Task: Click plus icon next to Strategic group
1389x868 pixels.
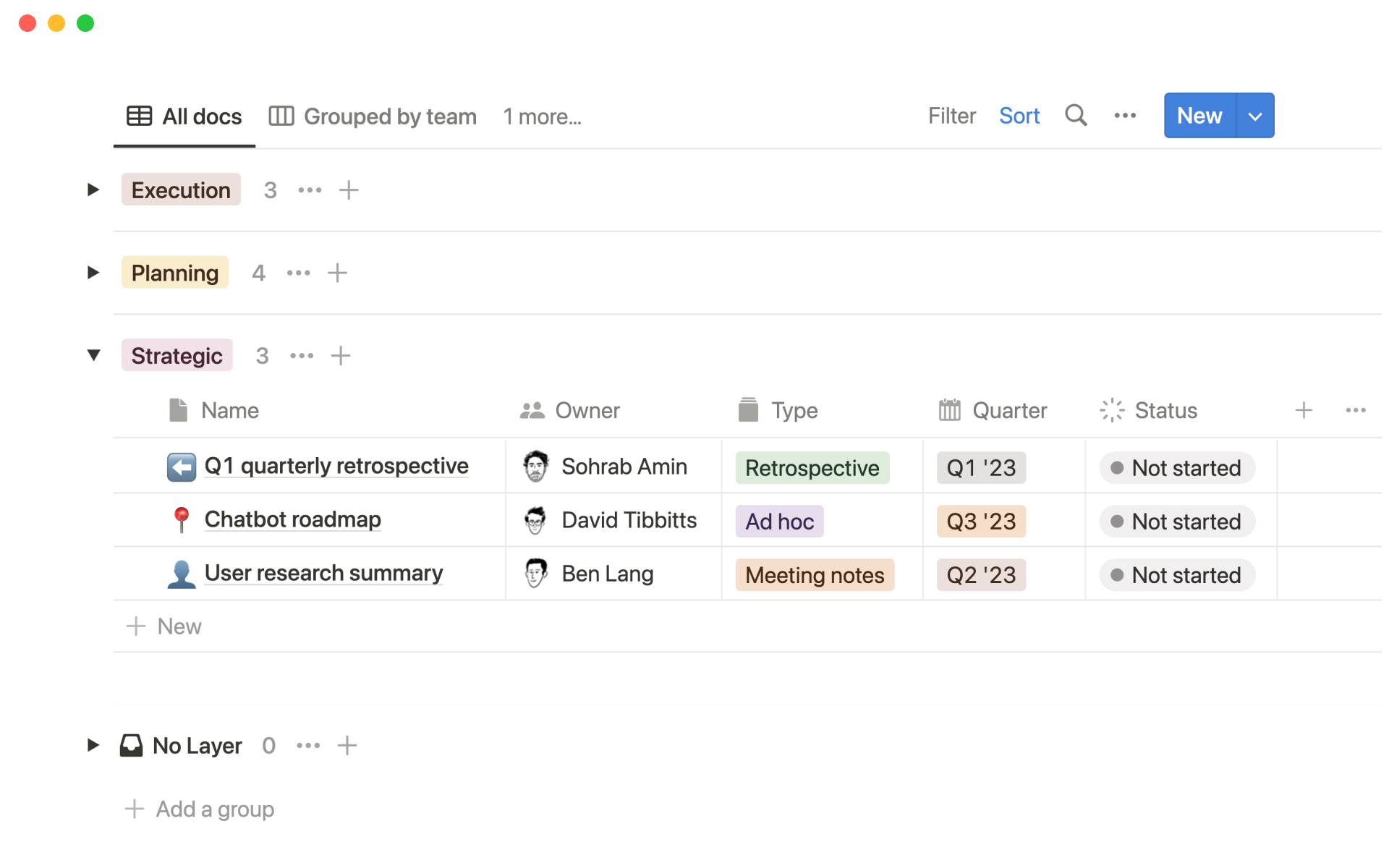Action: pos(341,356)
